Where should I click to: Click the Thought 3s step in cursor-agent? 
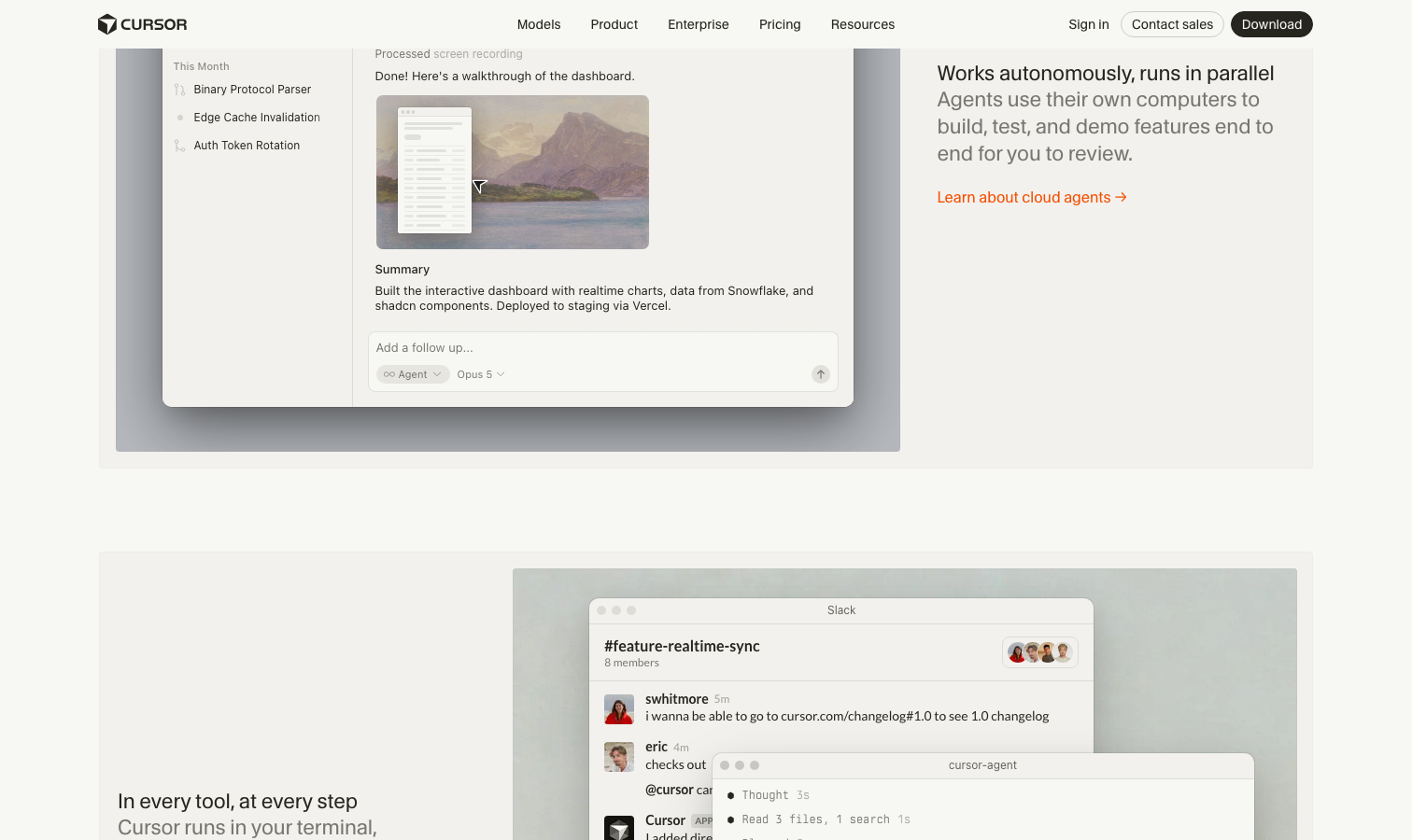(775, 795)
